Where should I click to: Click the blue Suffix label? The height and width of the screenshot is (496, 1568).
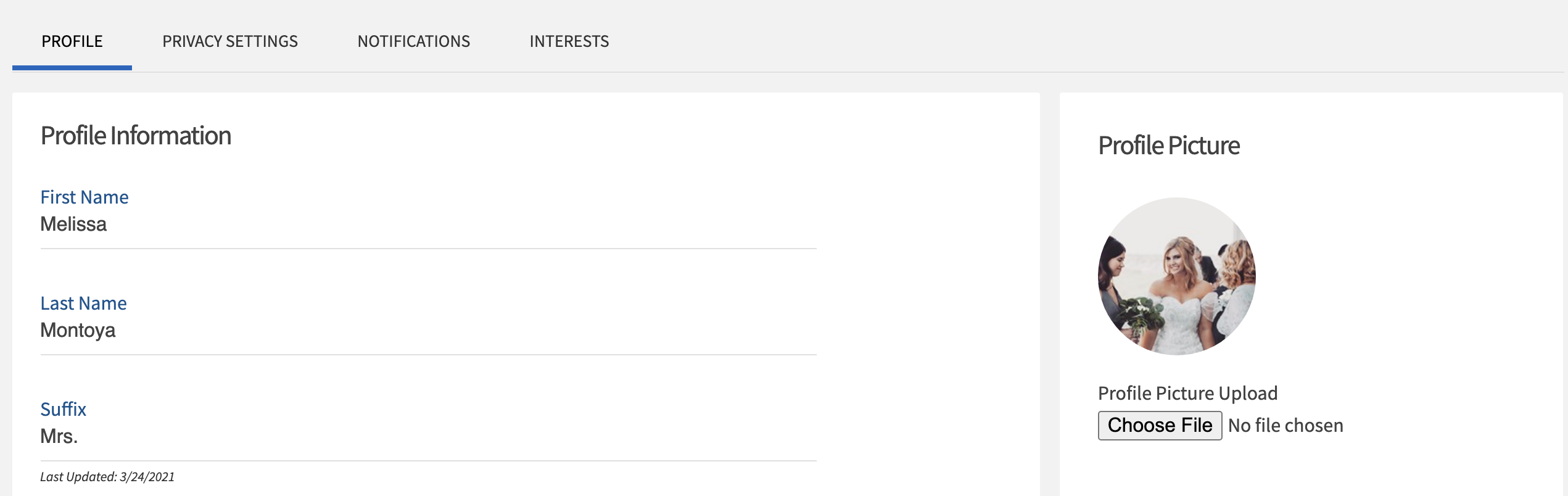coord(63,410)
